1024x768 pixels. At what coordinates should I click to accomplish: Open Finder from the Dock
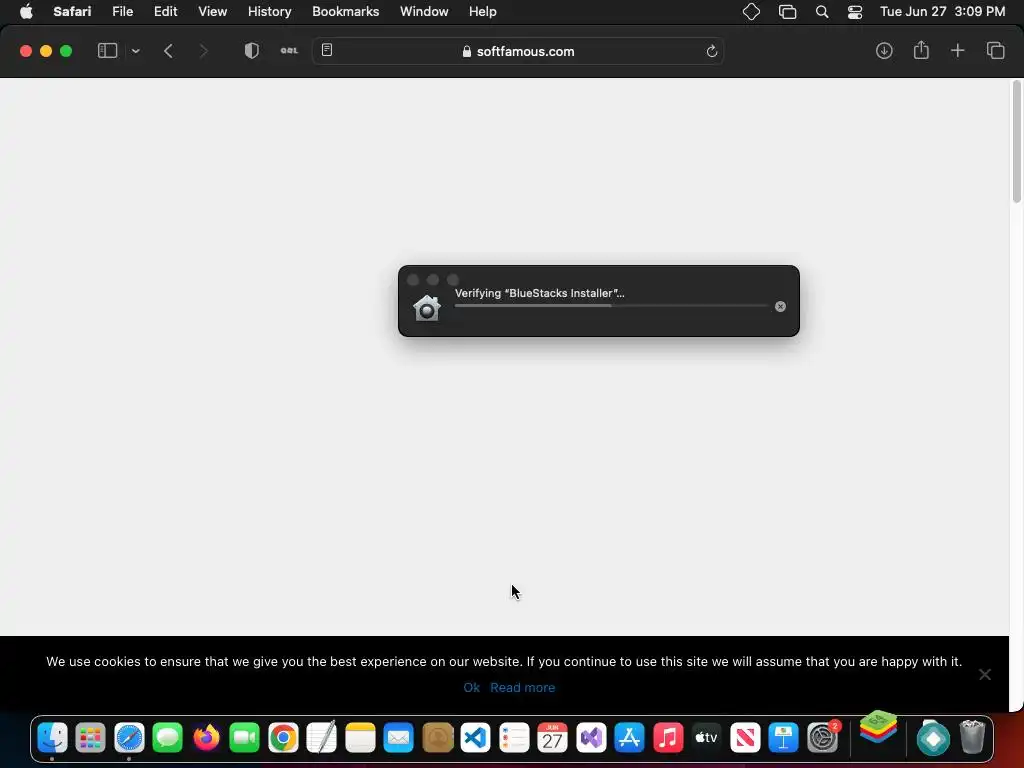(x=52, y=738)
